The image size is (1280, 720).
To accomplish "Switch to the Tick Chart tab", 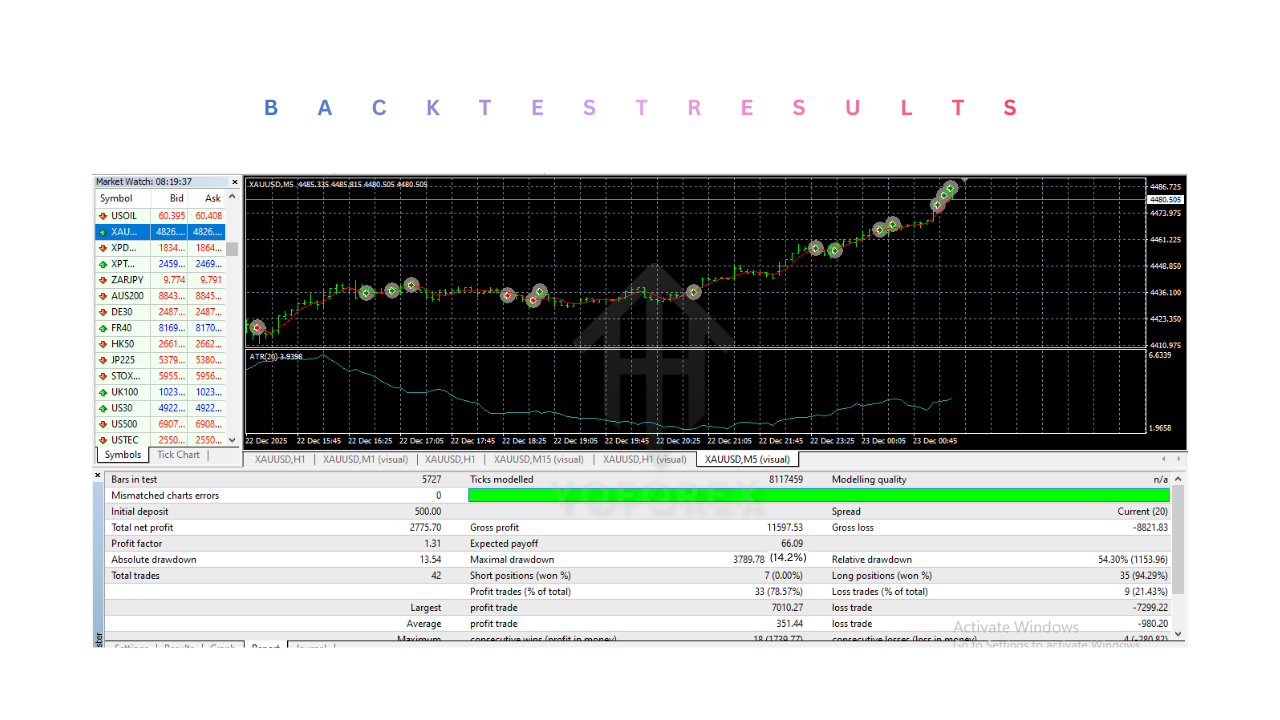I will pos(178,454).
